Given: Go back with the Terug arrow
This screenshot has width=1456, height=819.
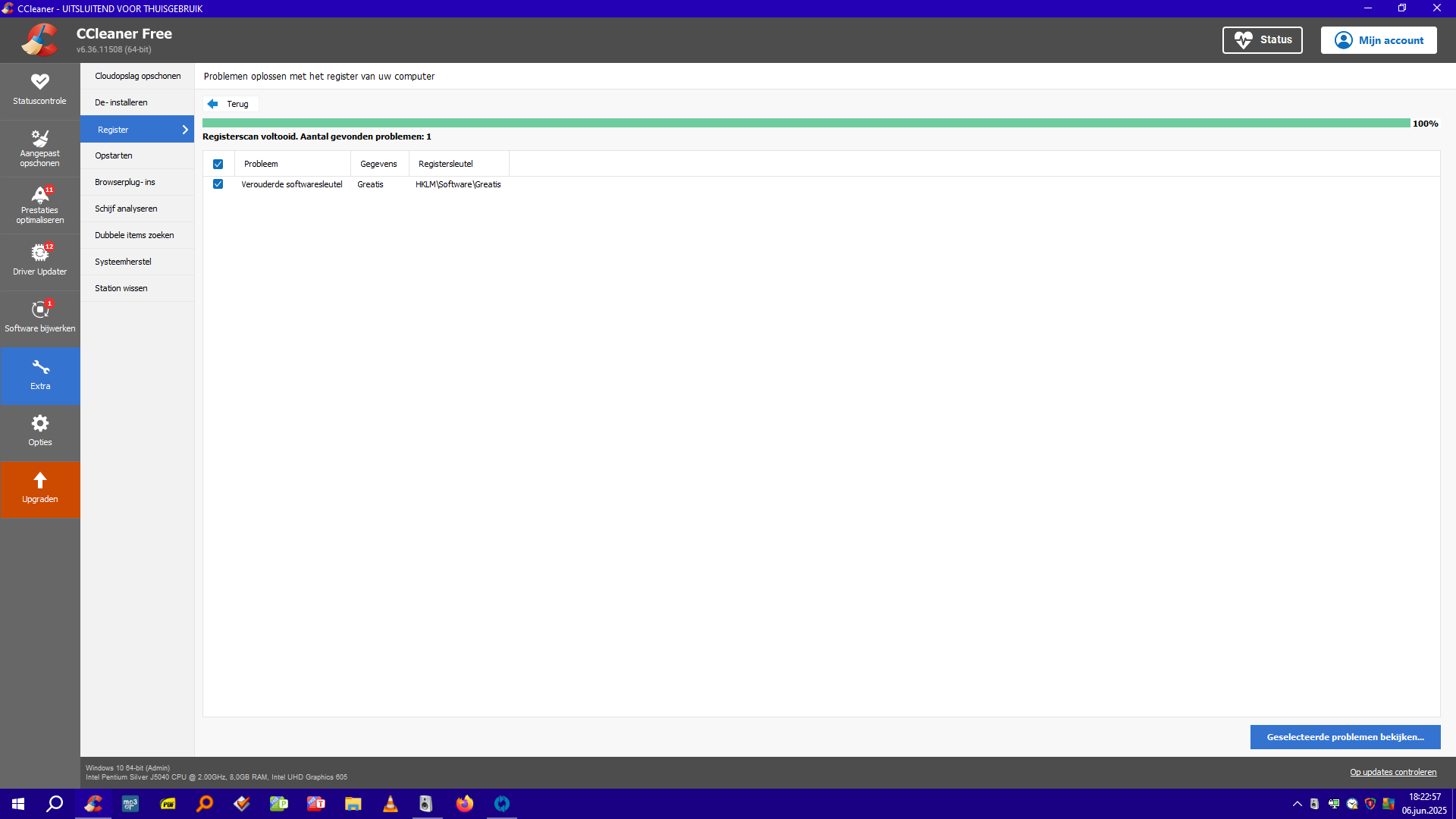Looking at the screenshot, I should tap(231, 104).
